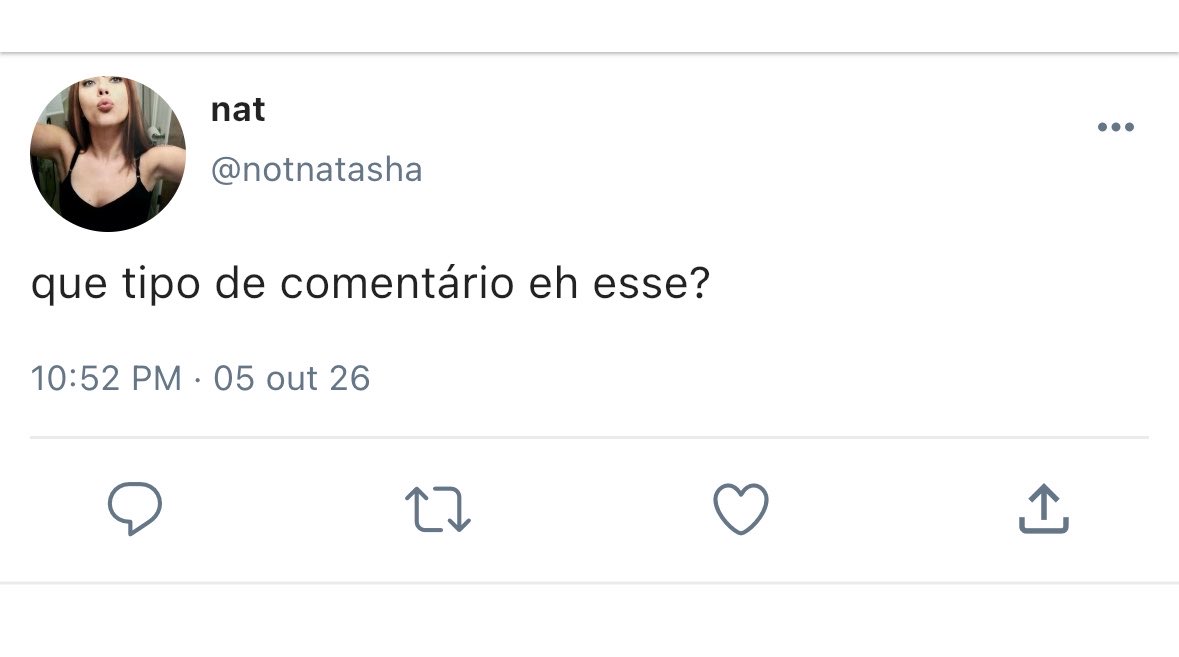Open the three-dot more options menu
Image resolution: width=1179 pixels, height=657 pixels.
tap(1116, 127)
